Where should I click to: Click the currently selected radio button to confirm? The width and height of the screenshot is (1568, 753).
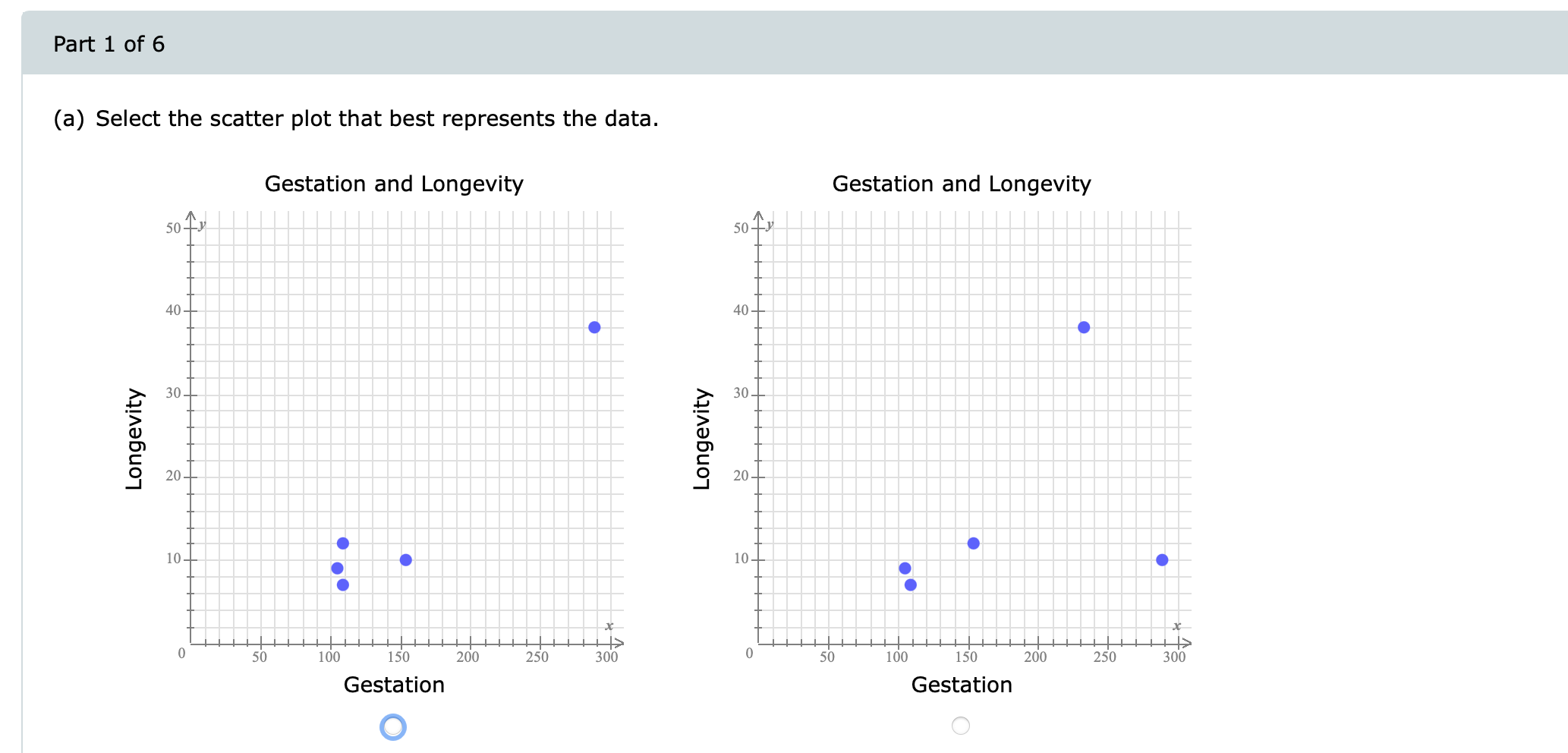click(x=392, y=726)
